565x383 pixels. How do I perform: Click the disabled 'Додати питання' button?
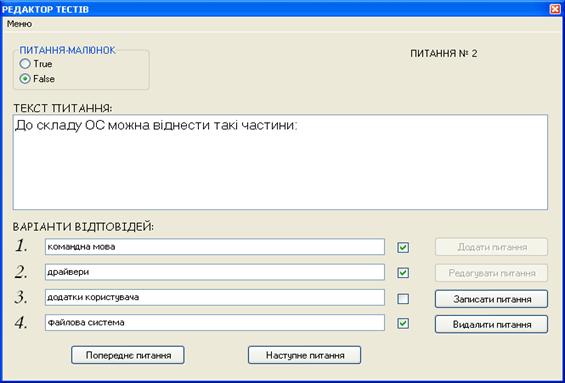(491, 247)
